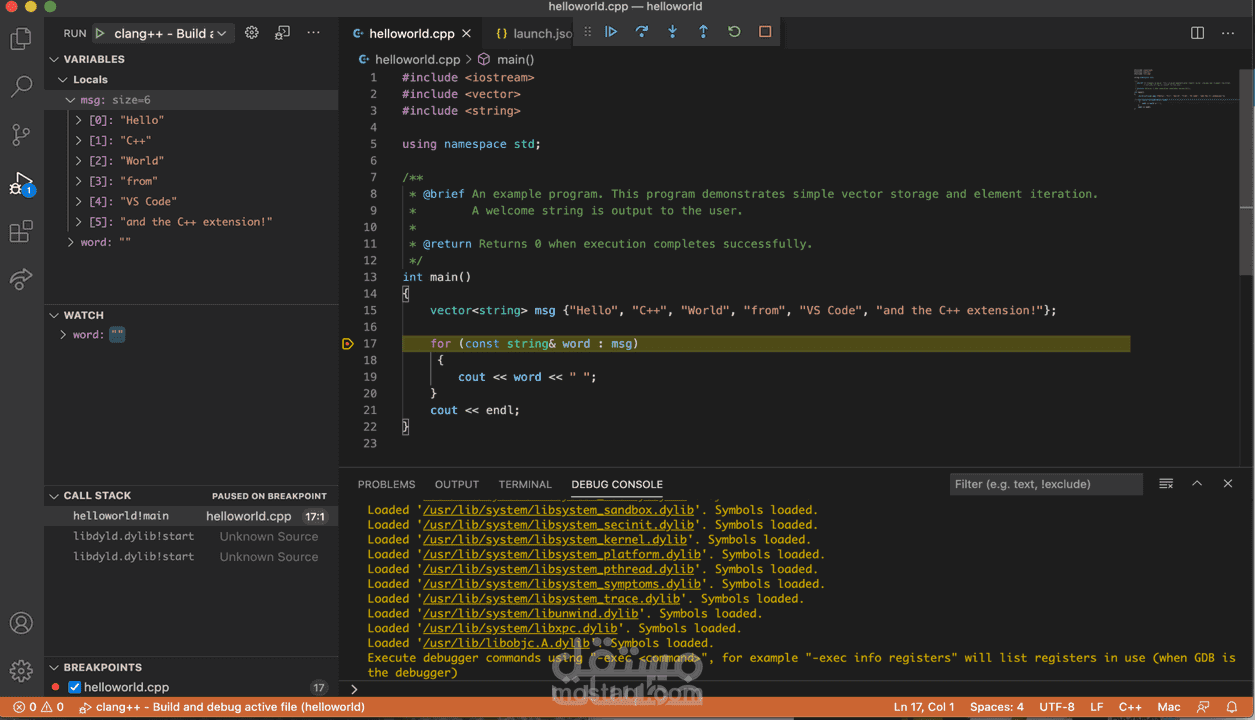Maximize the debug panel with the chevron

click(1197, 484)
